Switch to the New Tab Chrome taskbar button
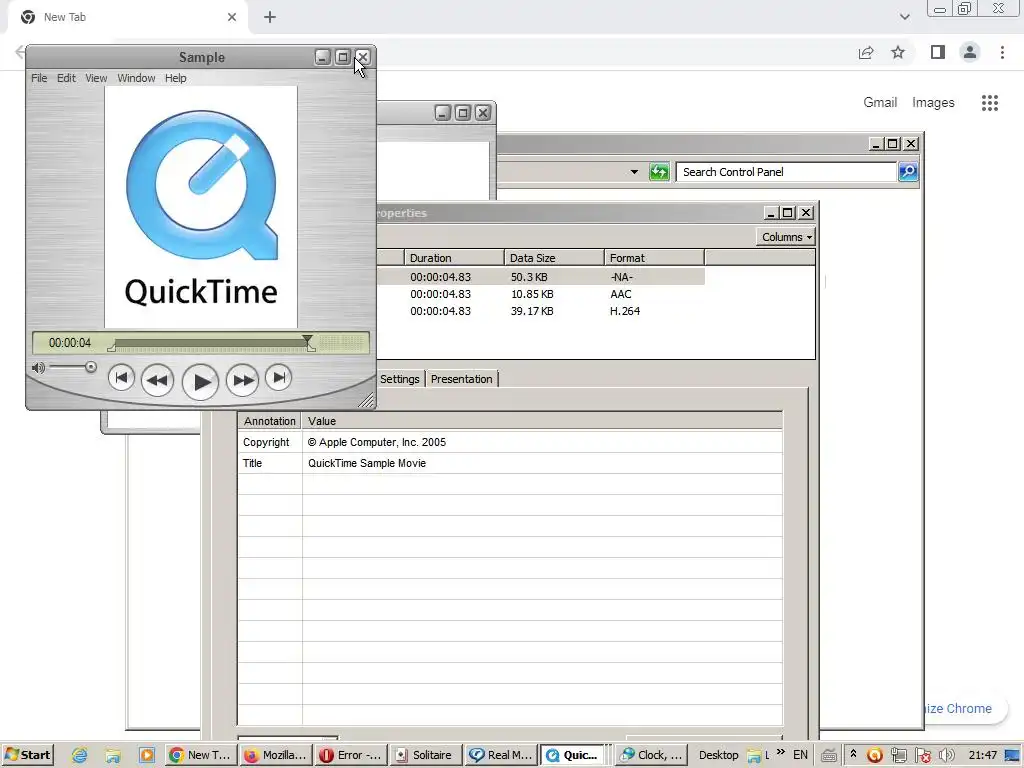 click(x=200, y=755)
